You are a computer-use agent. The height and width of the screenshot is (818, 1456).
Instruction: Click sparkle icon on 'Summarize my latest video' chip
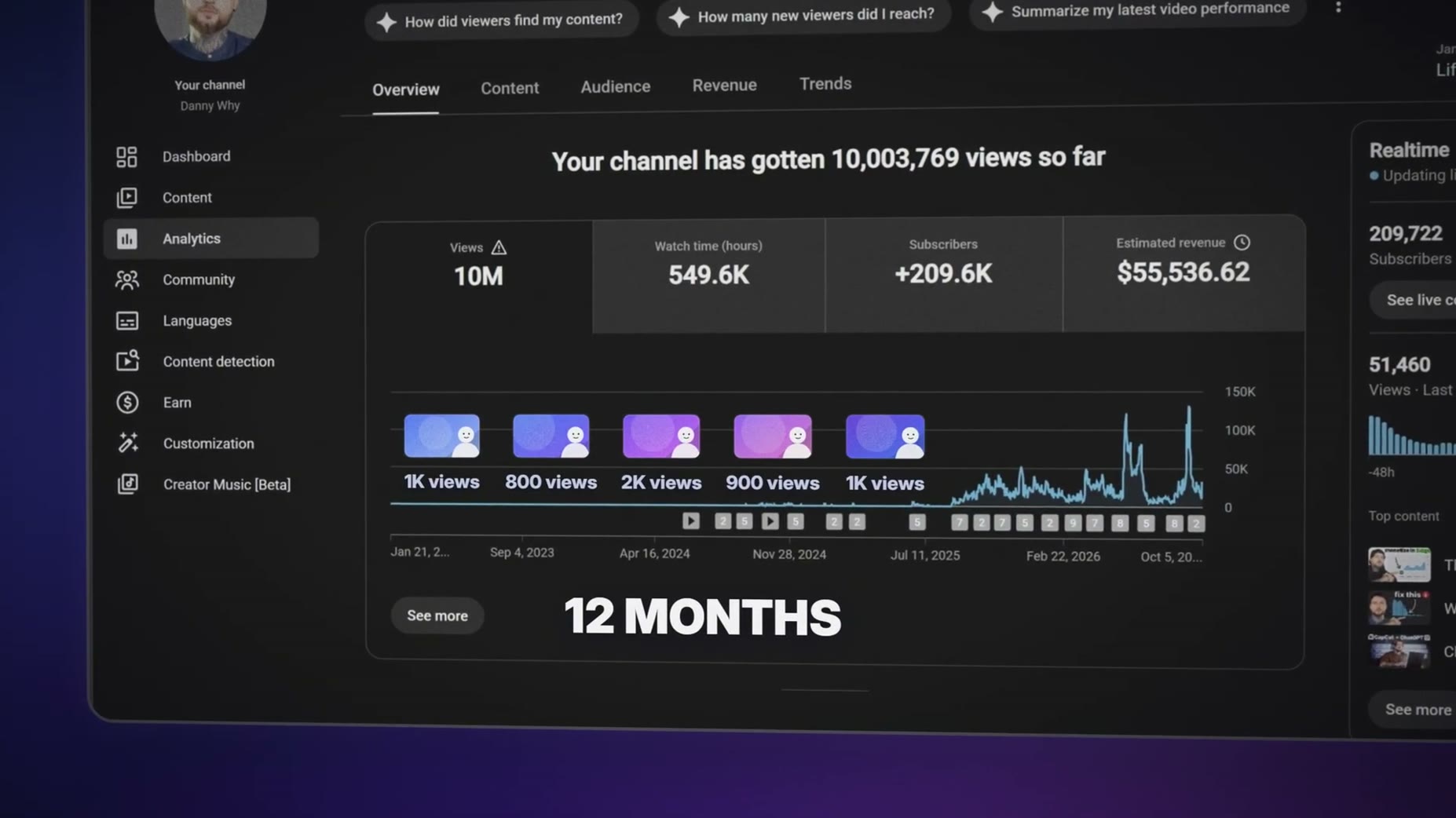coord(992,12)
